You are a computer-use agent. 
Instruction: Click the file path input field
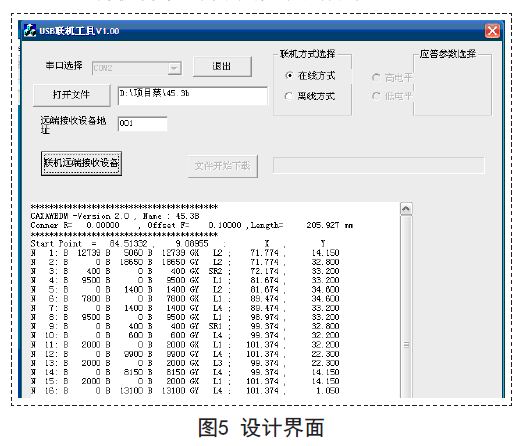tap(193, 96)
